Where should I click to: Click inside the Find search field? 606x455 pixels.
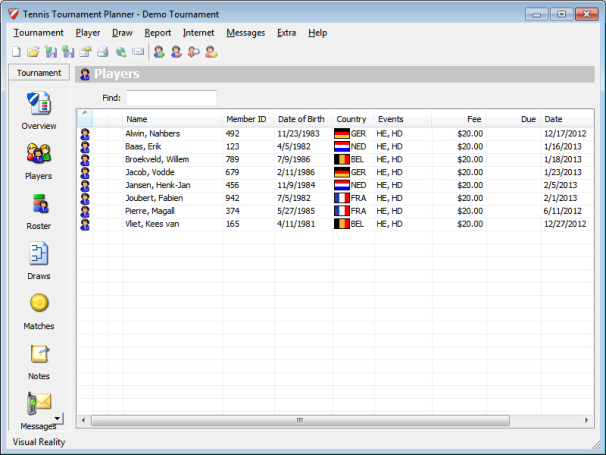pos(171,98)
